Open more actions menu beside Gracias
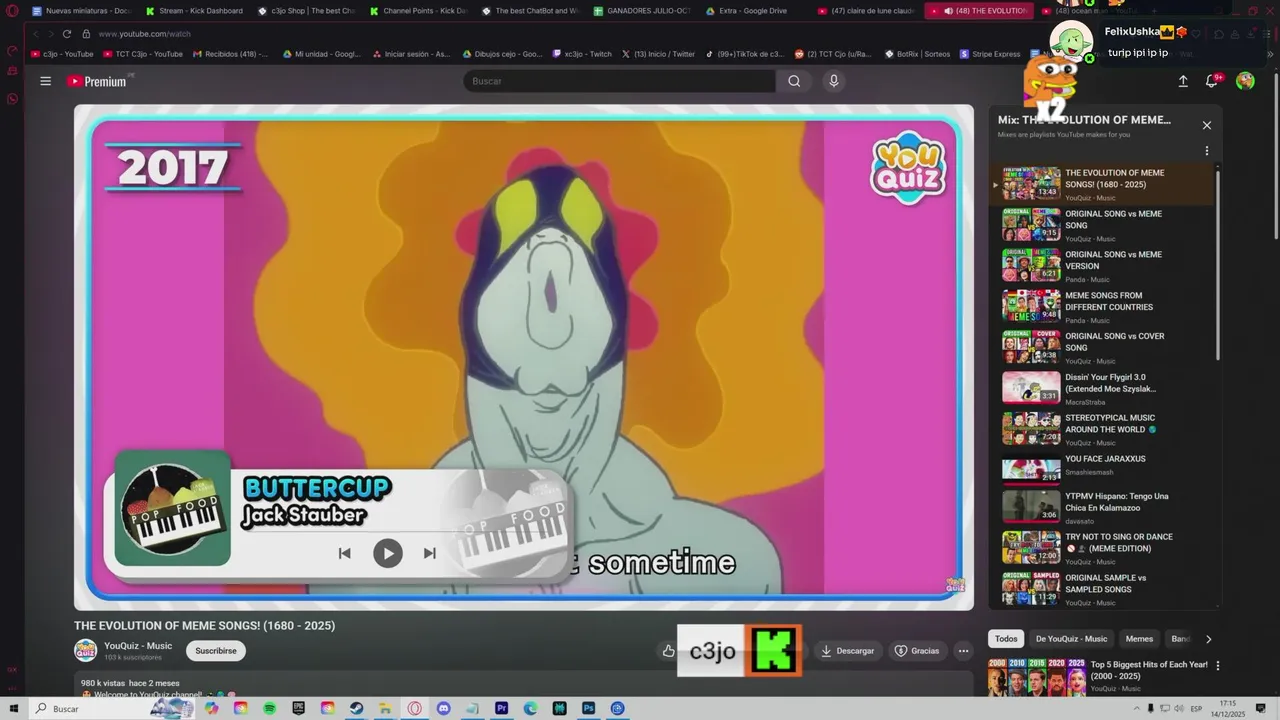Screen dimensions: 1280x720 coord(963,651)
